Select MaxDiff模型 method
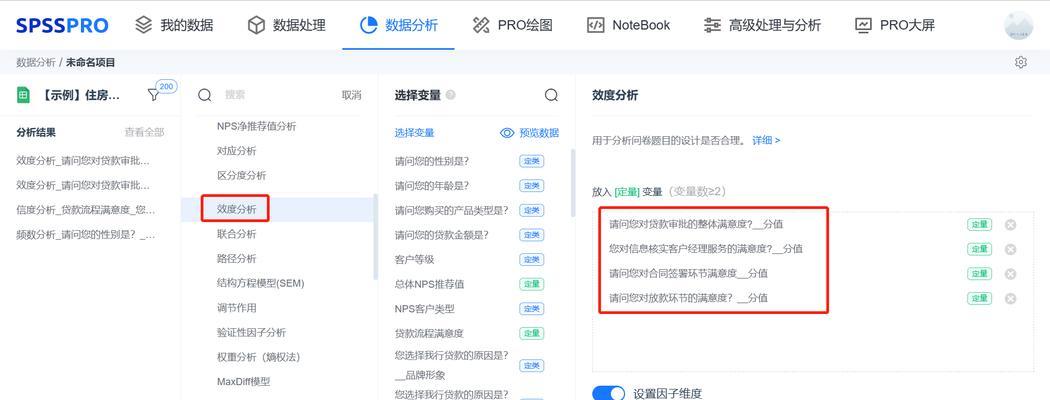The width and height of the screenshot is (1050, 400). coord(243,382)
